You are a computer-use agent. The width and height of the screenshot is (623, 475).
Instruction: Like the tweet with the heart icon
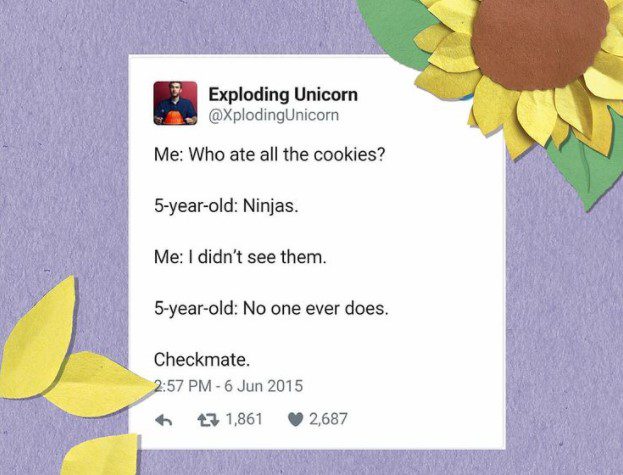coord(295,420)
